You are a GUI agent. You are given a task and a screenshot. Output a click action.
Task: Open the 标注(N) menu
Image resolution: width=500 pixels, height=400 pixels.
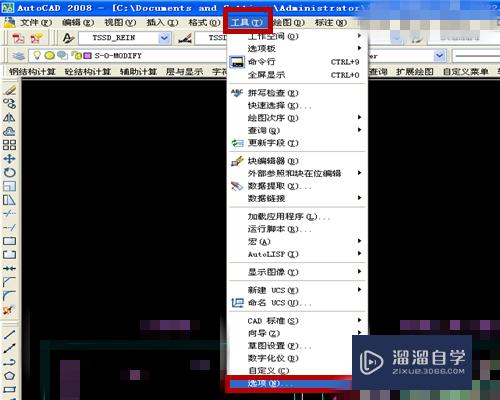tap(331, 22)
